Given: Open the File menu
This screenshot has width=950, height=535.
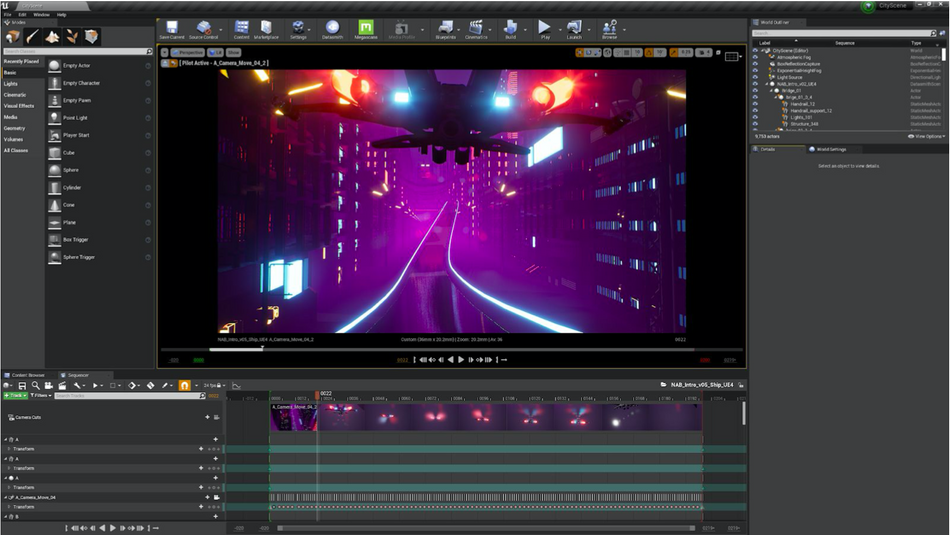Looking at the screenshot, I should 7,15.
